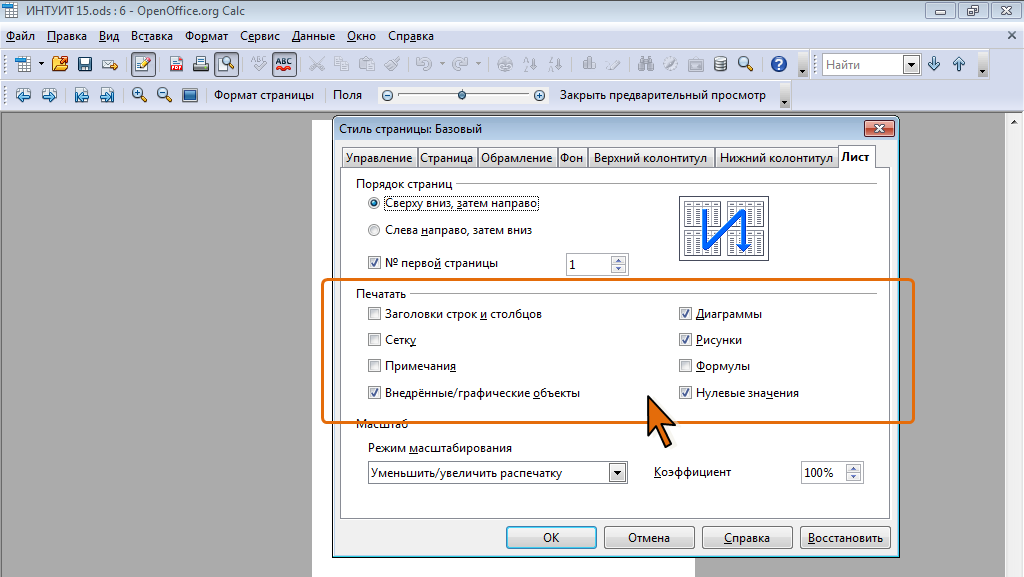Viewport: 1024px width, 577px height.
Task: Open Find & Replace binoculars icon
Action: pyautogui.click(x=646, y=64)
